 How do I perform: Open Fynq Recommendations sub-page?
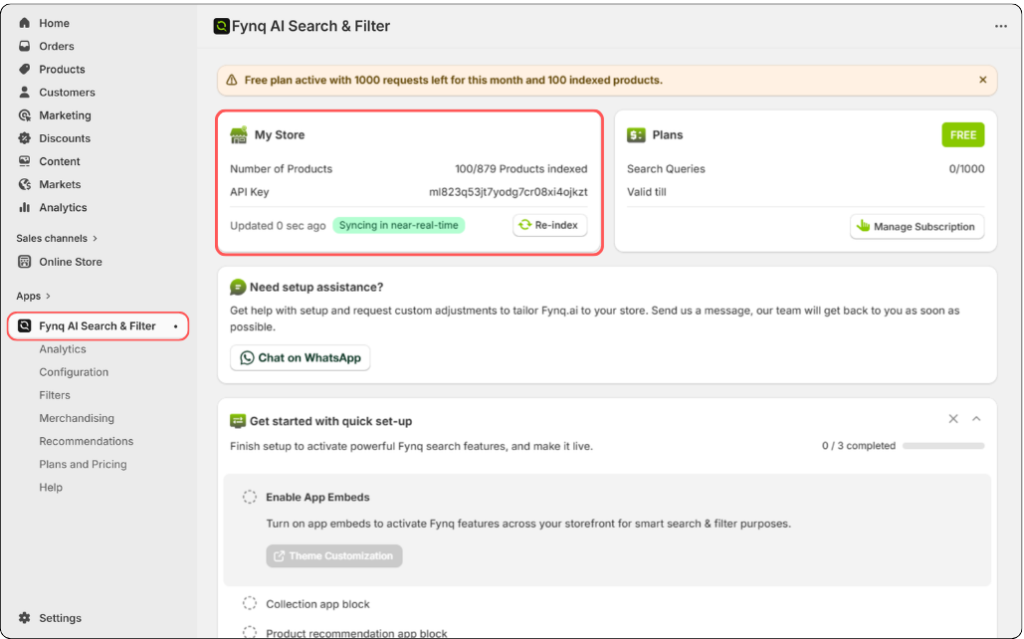[86, 441]
